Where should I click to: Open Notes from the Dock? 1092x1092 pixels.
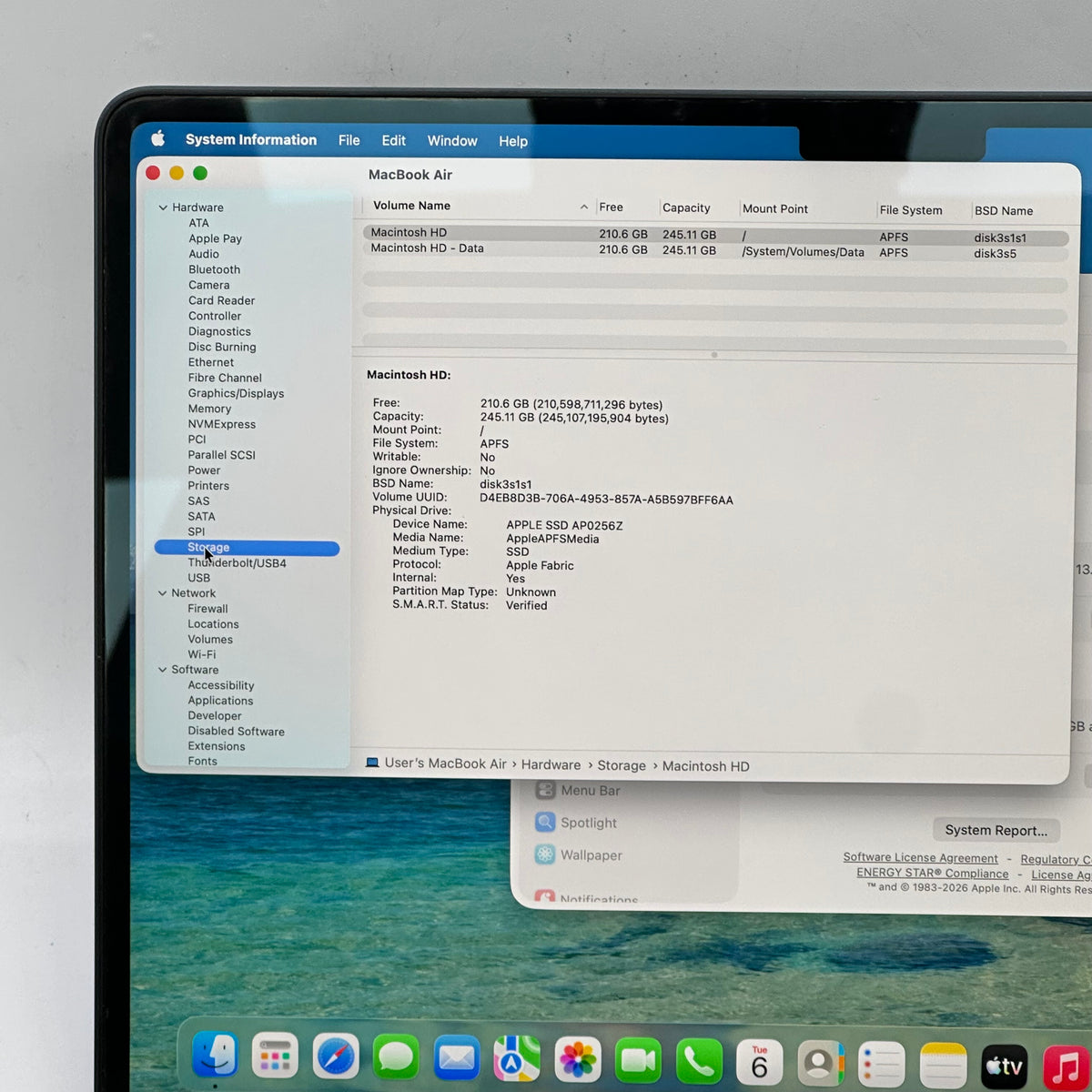tap(943, 1065)
